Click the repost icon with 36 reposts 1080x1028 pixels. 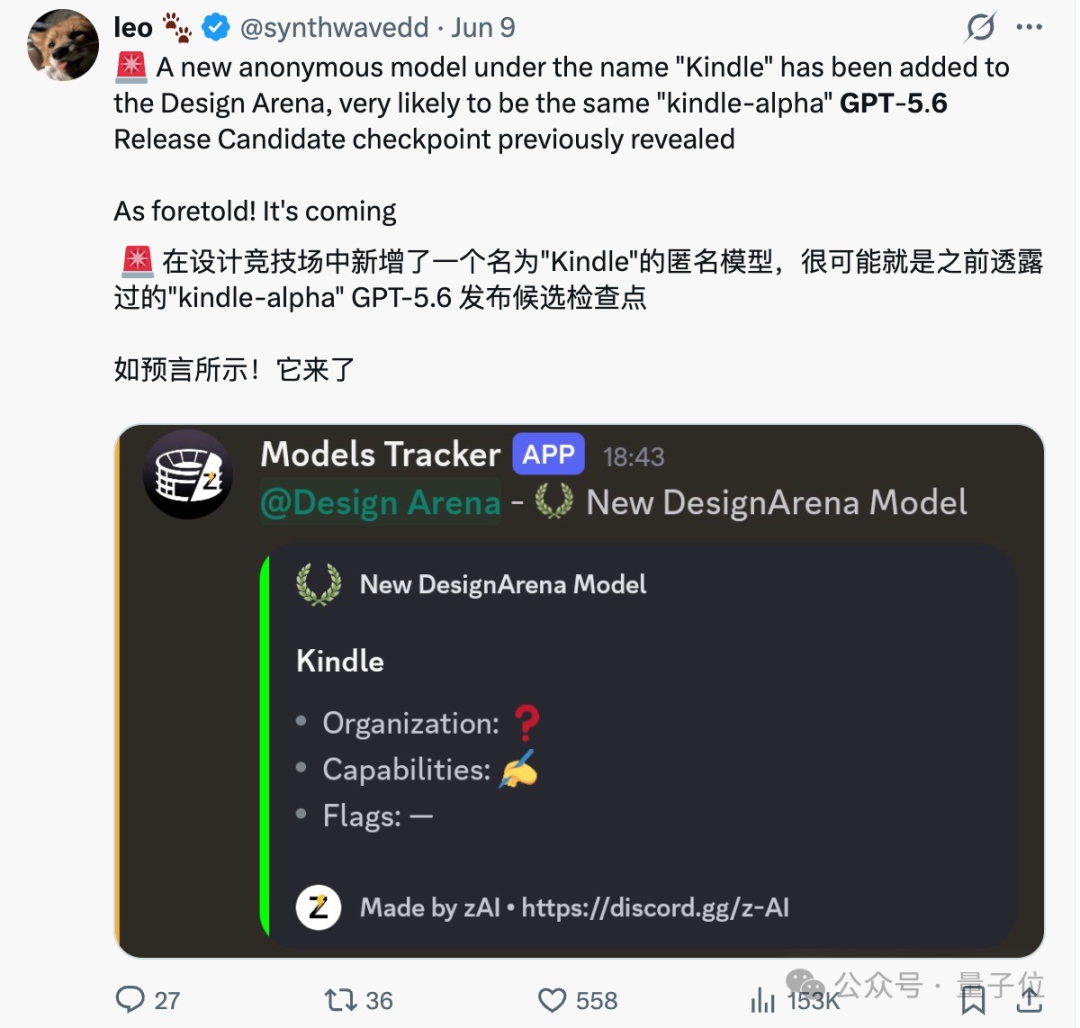click(x=340, y=1000)
